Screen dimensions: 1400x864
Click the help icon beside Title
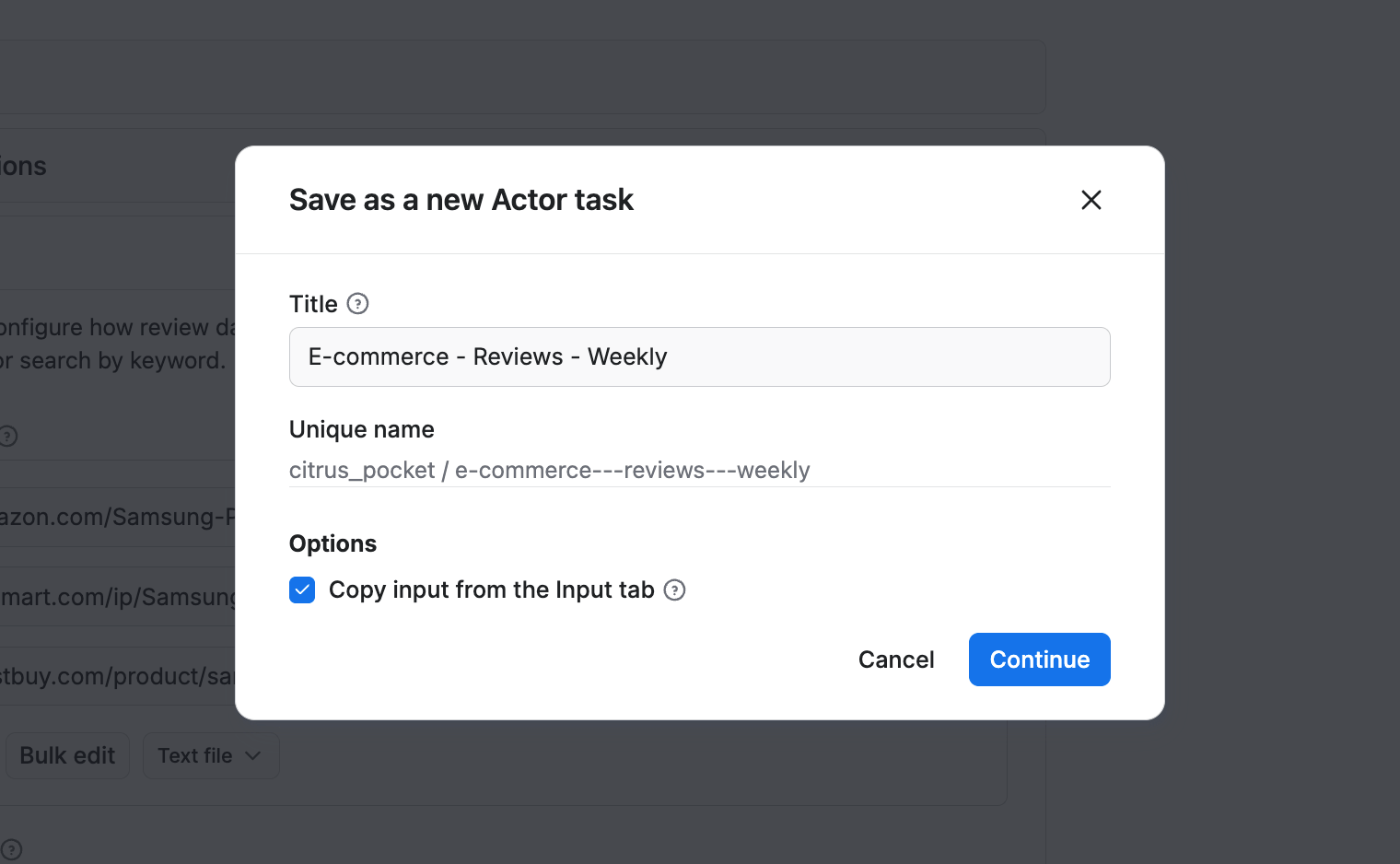pos(357,304)
